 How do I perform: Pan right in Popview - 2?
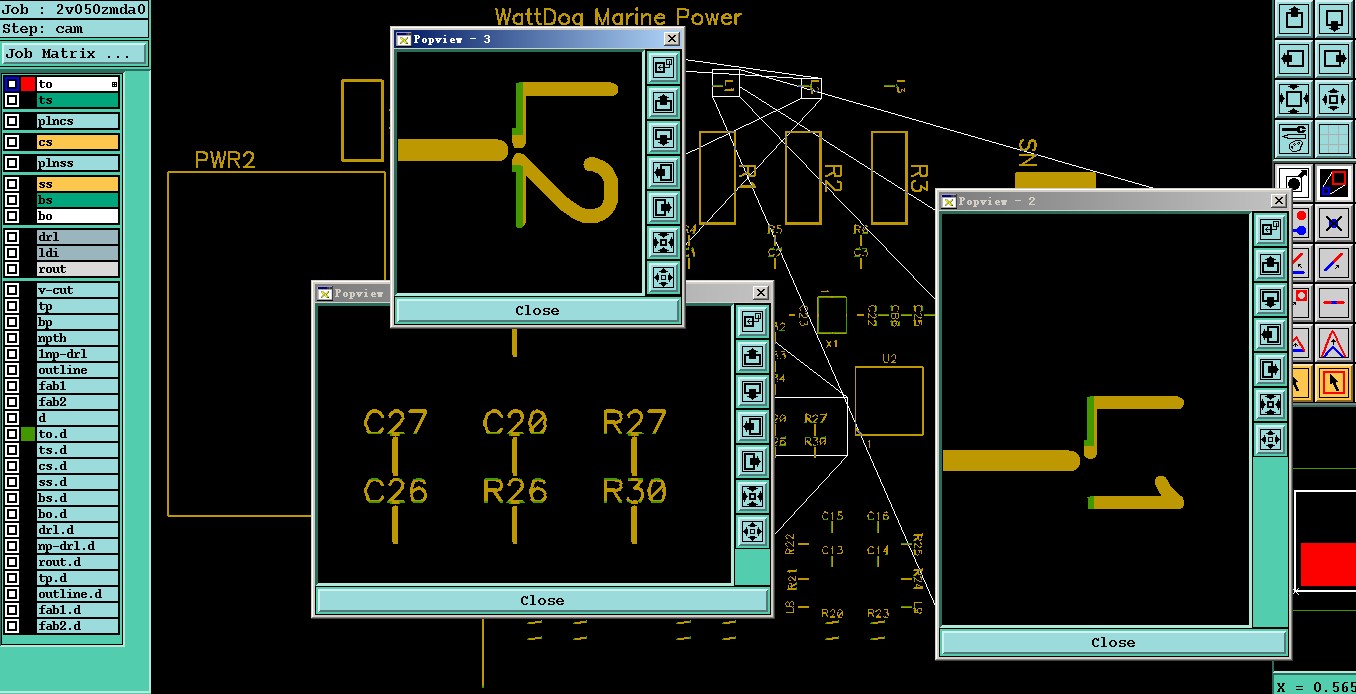1270,370
